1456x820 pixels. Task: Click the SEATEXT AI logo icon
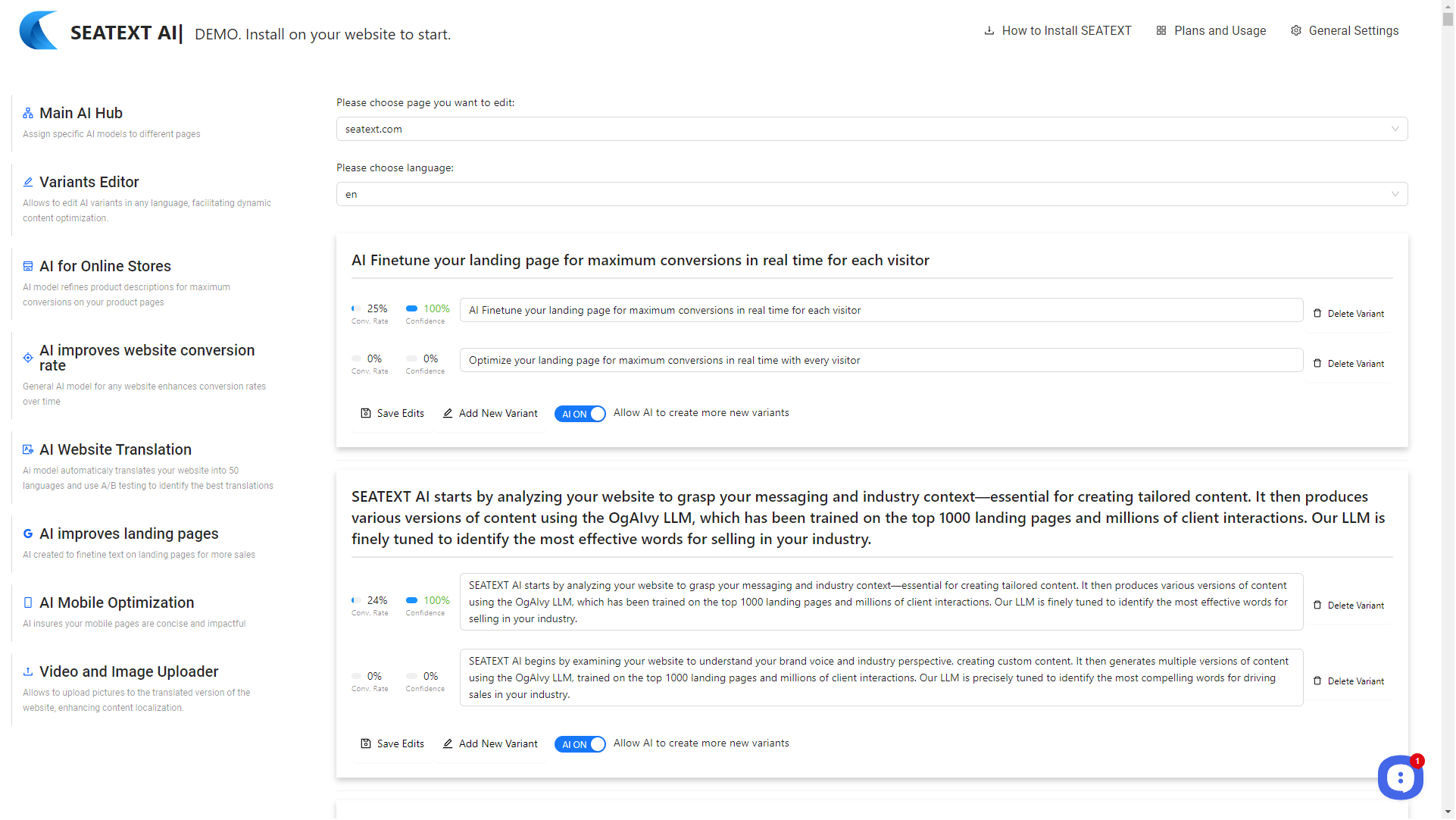tap(39, 30)
